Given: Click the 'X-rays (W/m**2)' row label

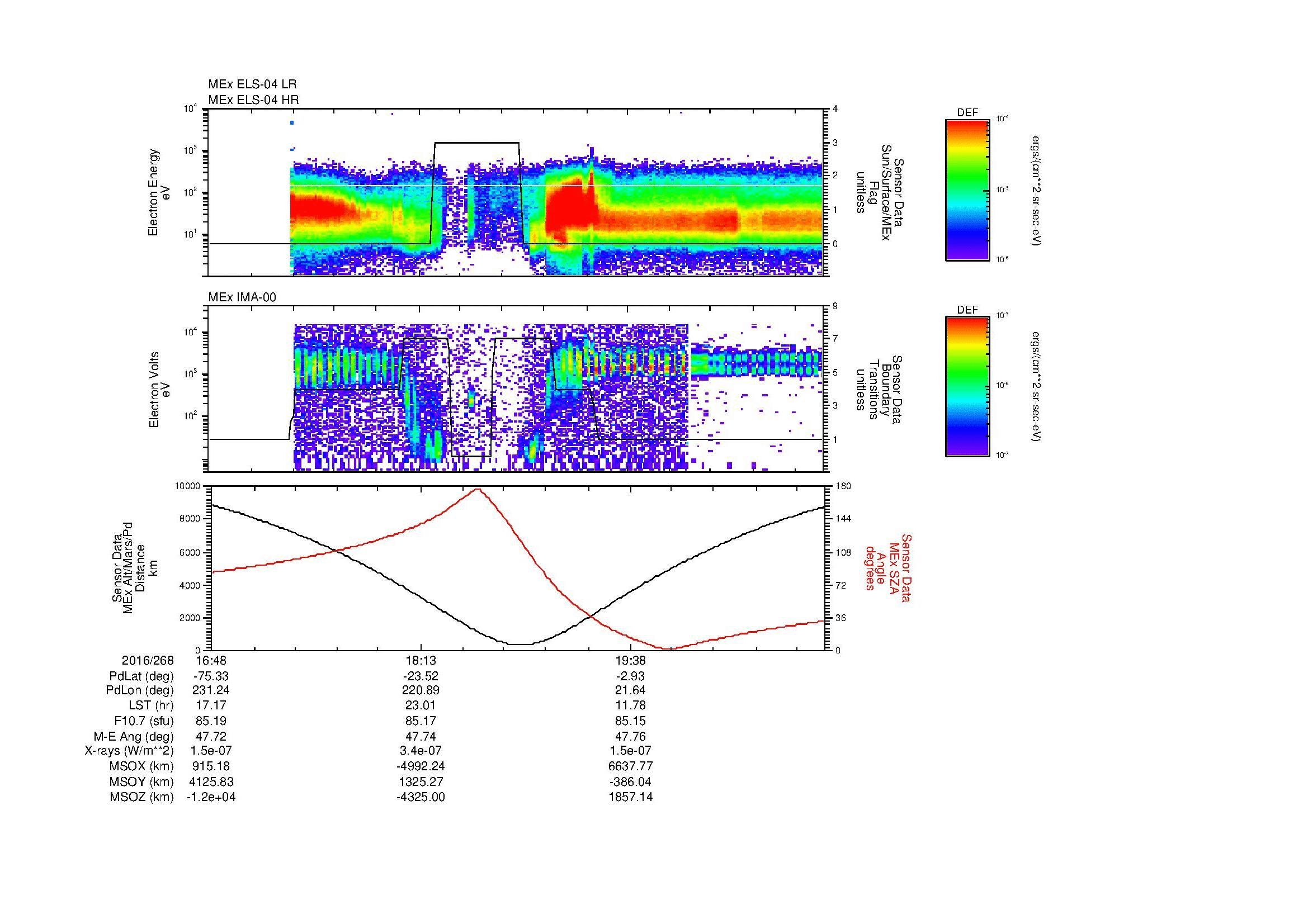Looking at the screenshot, I should tap(129, 751).
